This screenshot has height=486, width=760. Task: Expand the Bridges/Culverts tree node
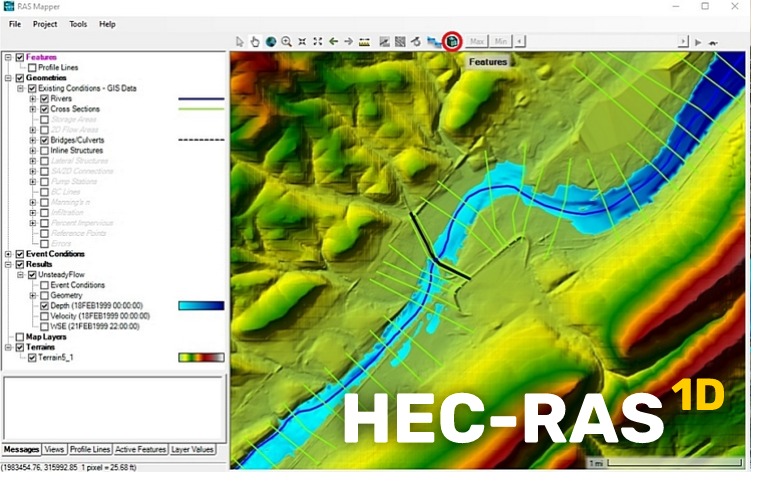point(32,140)
